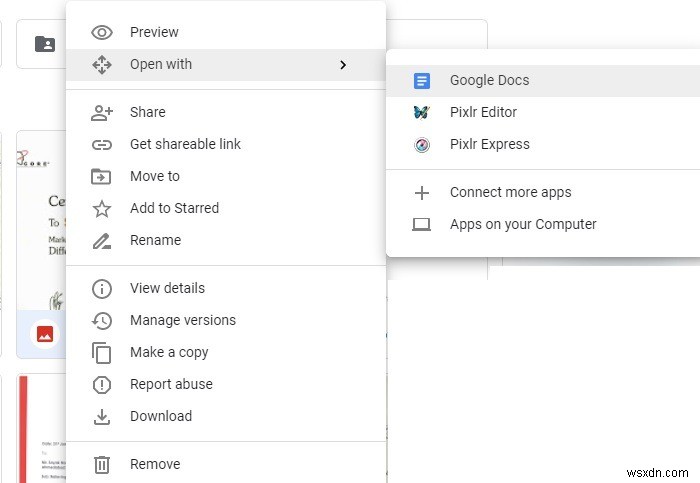Select Report abuse
The width and height of the screenshot is (700, 483).
point(226,385)
